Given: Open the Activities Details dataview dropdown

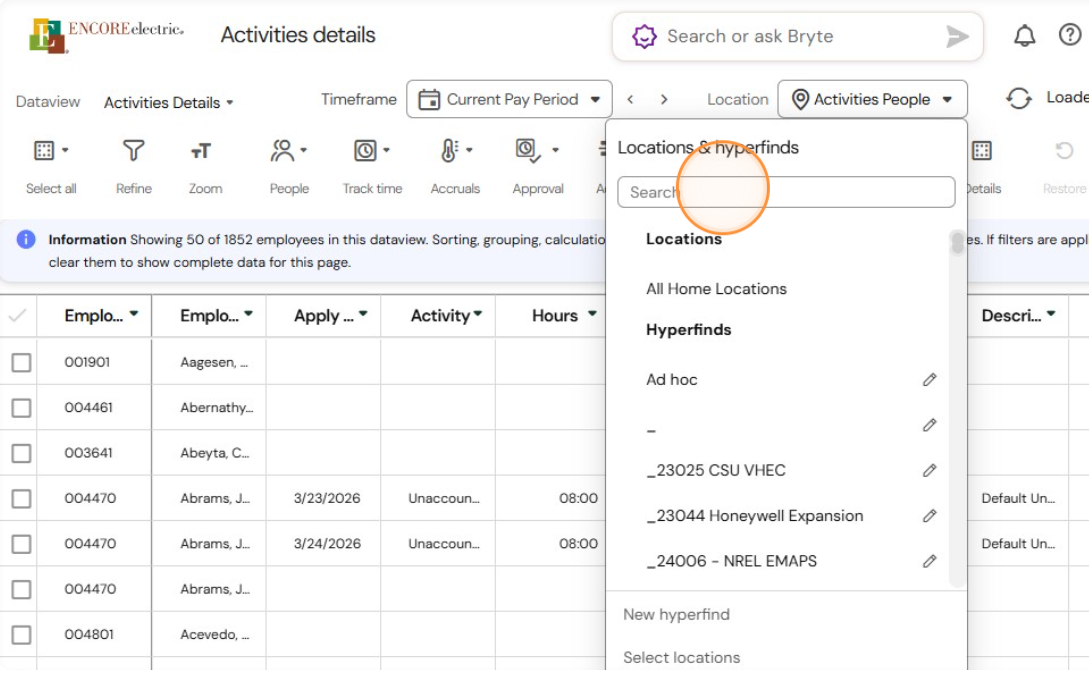Looking at the screenshot, I should tap(169, 103).
